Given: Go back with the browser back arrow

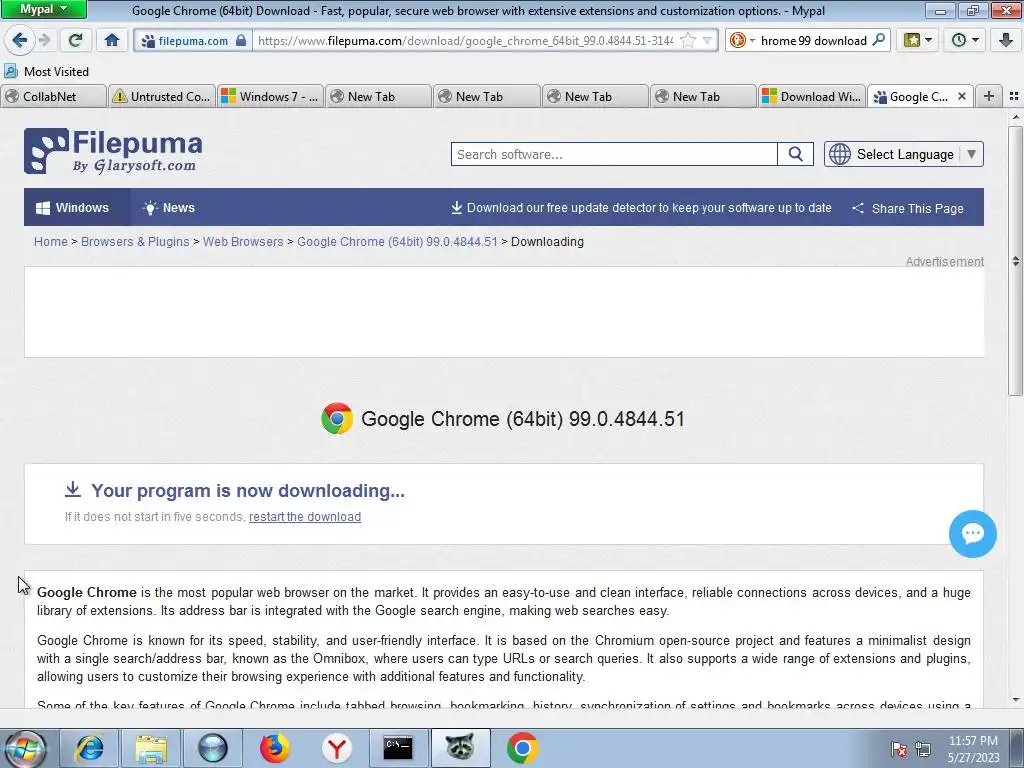Looking at the screenshot, I should (19, 40).
